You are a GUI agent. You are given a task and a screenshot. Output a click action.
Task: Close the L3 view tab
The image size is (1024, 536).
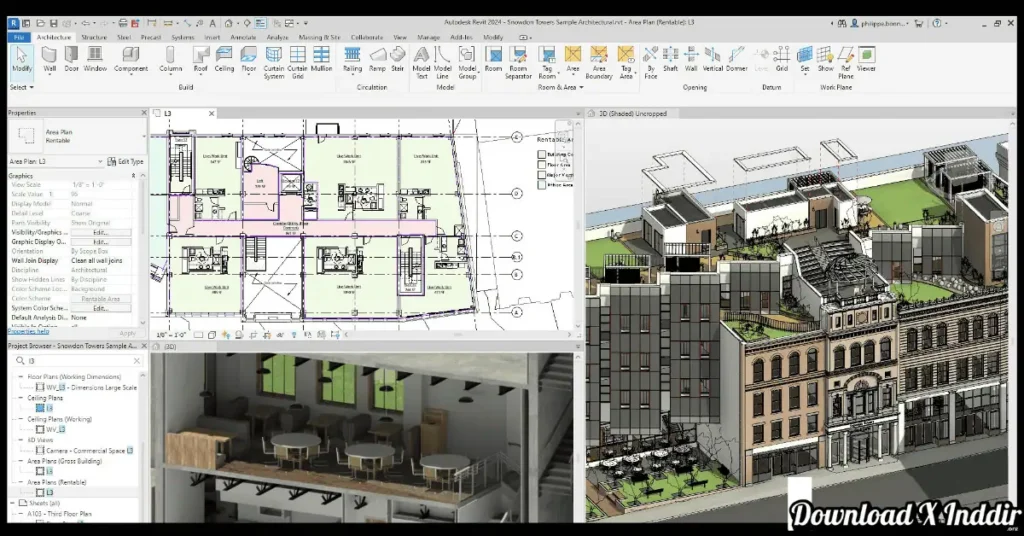click(211, 114)
